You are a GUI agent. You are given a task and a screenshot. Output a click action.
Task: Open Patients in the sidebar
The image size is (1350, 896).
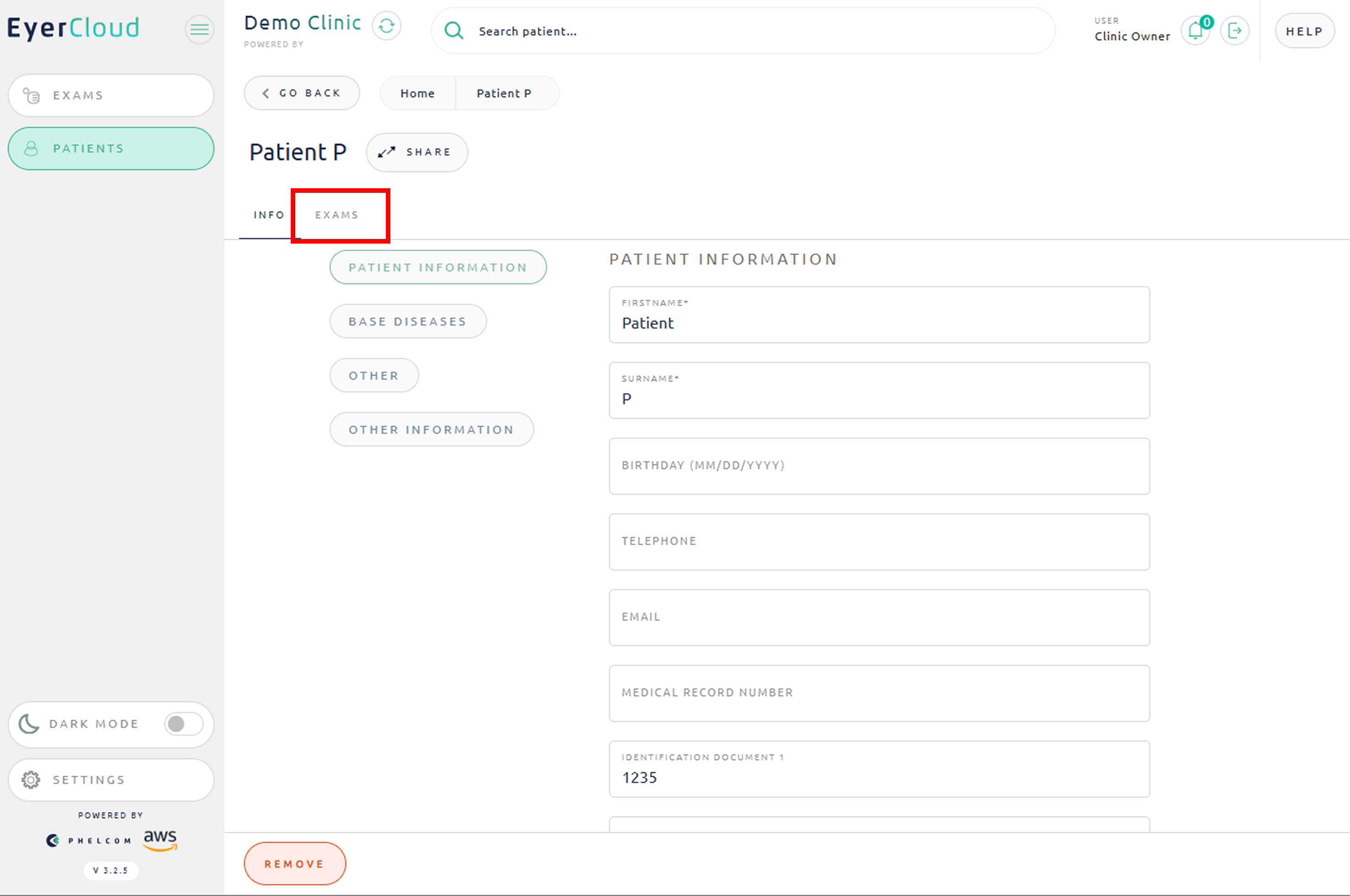click(111, 148)
